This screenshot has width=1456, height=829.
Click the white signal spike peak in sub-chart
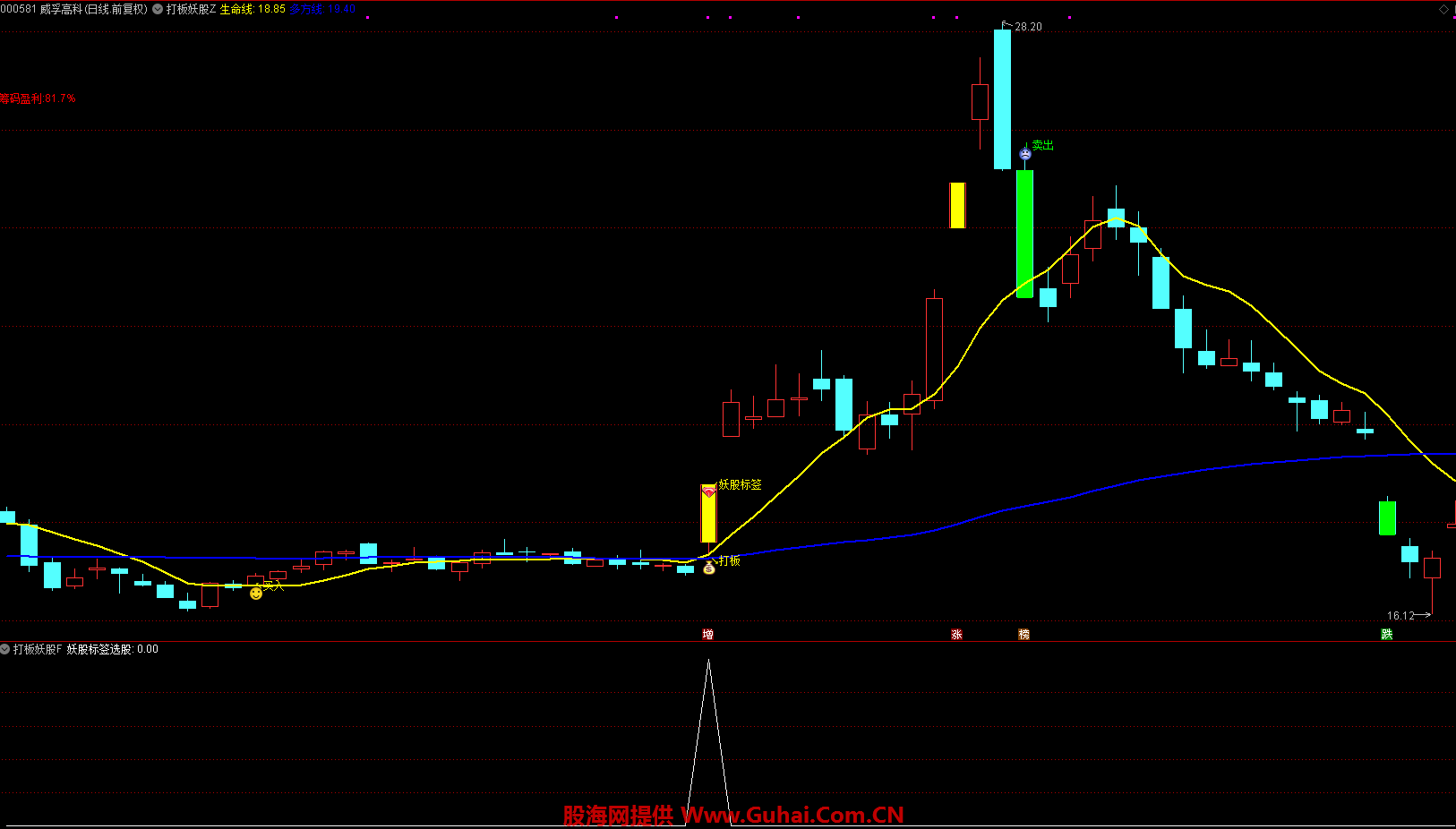[709, 662]
